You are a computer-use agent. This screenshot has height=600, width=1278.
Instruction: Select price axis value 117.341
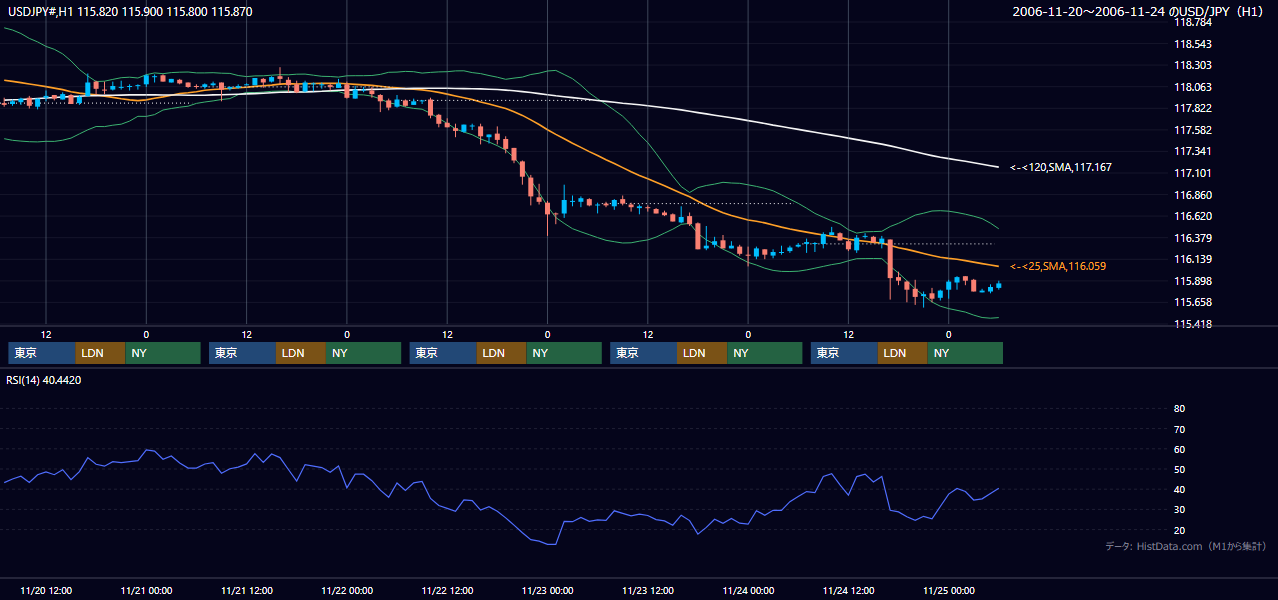pos(1193,151)
